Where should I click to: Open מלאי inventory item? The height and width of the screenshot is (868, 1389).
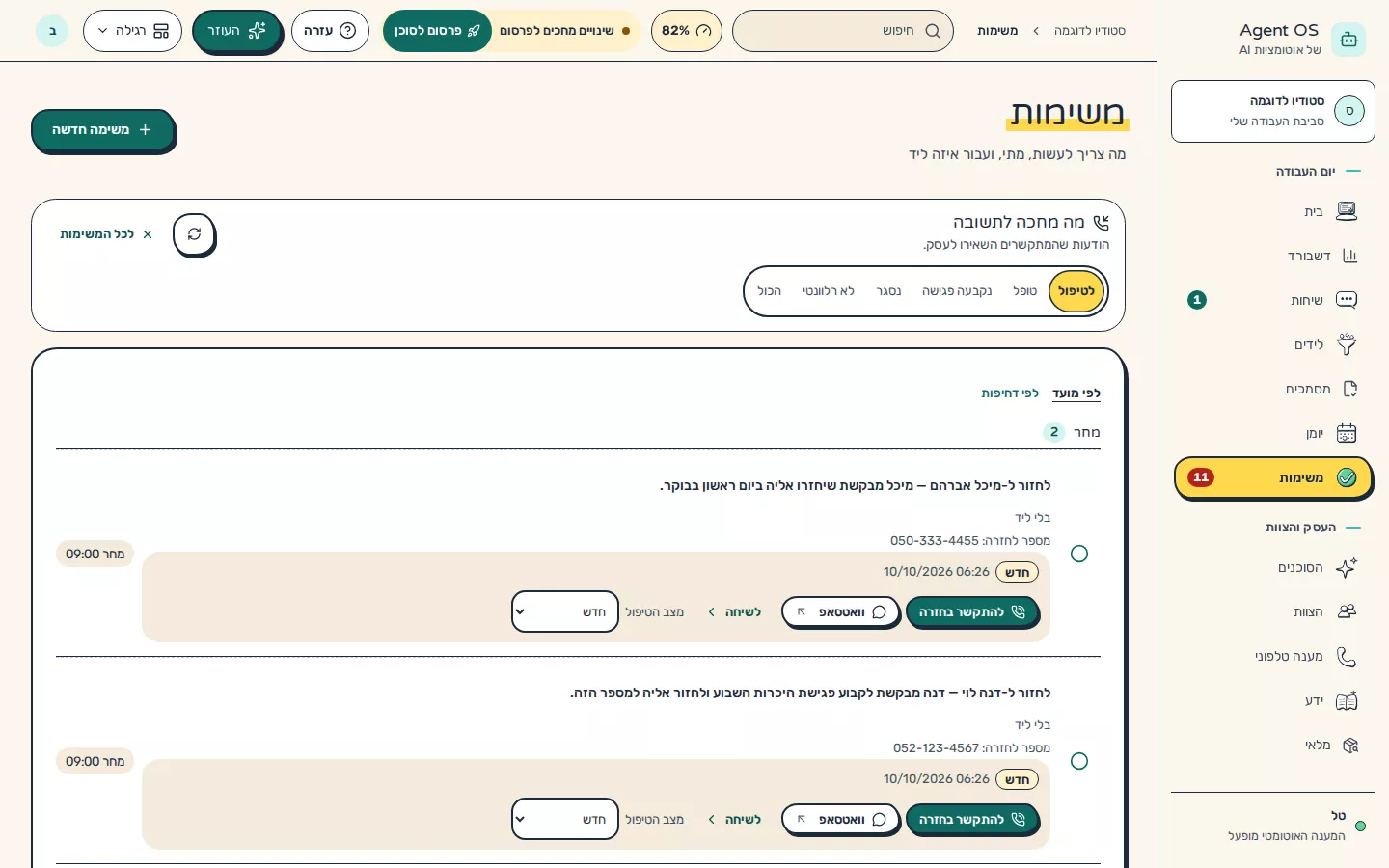[x=1273, y=745]
